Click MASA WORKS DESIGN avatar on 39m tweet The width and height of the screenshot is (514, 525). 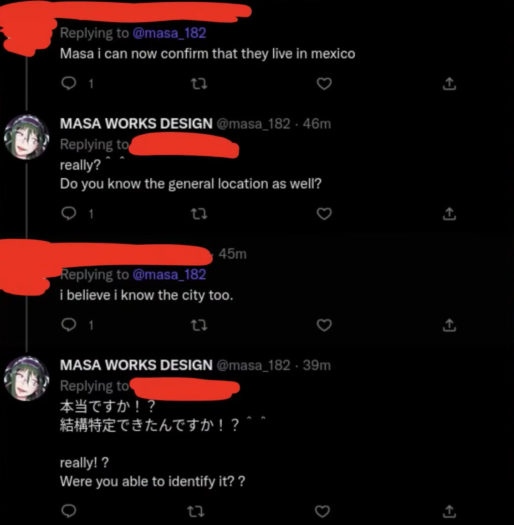pos(27,378)
